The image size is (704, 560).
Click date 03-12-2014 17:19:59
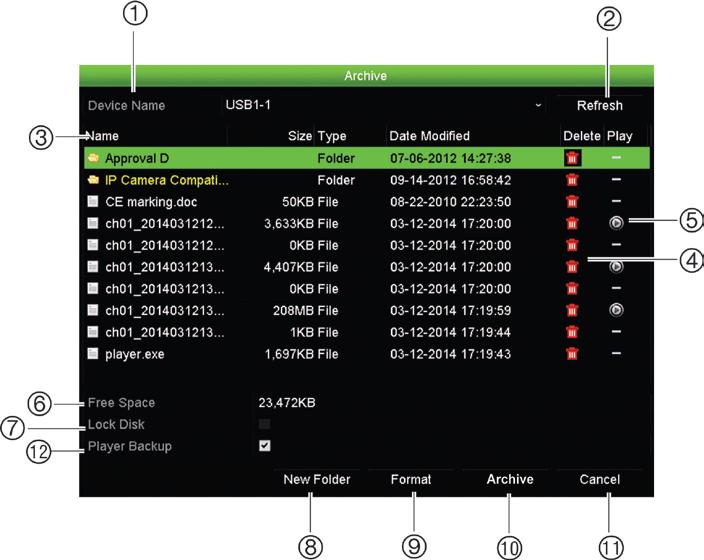point(450,310)
